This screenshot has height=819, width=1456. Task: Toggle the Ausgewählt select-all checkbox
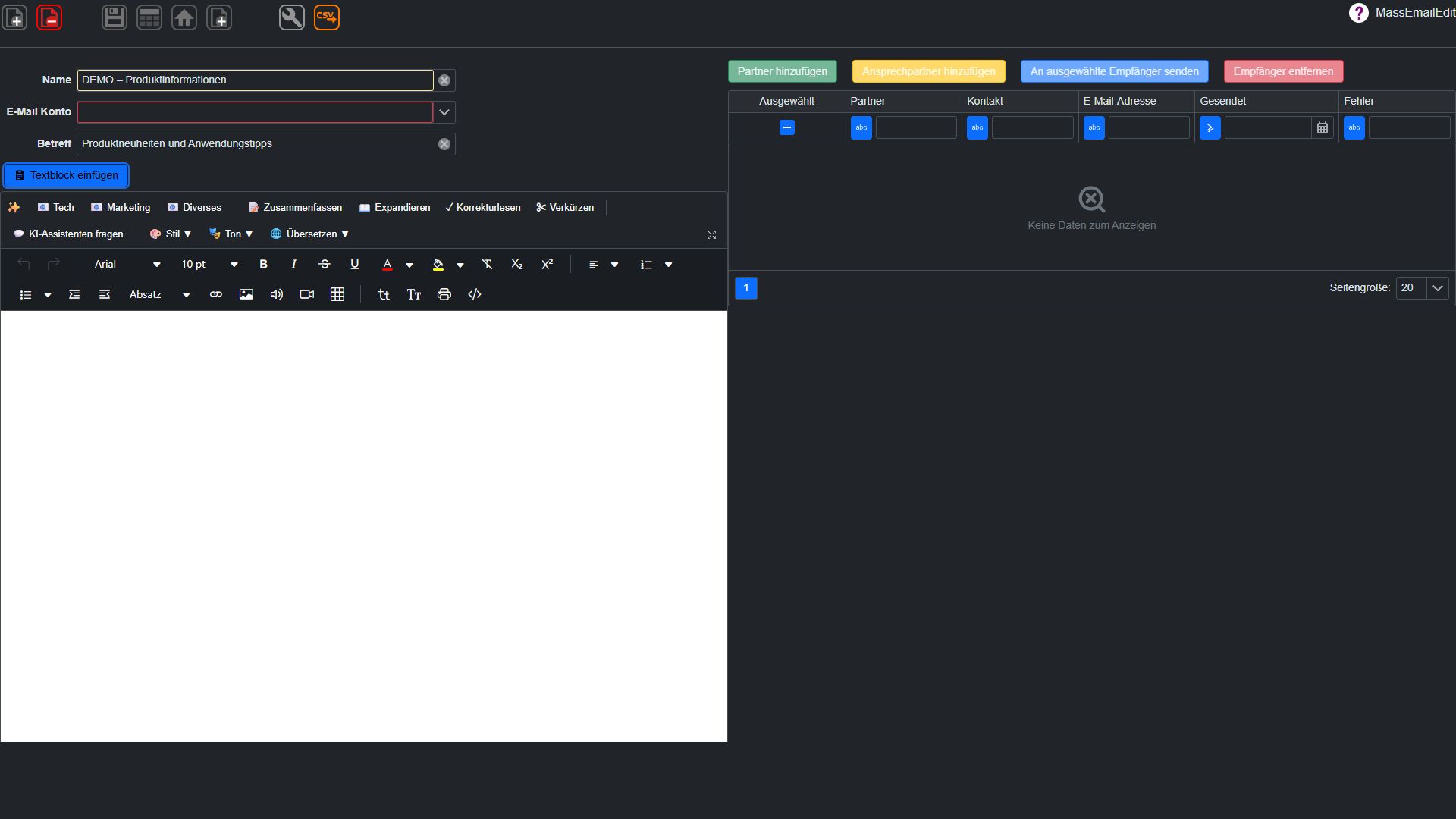pos(787,127)
